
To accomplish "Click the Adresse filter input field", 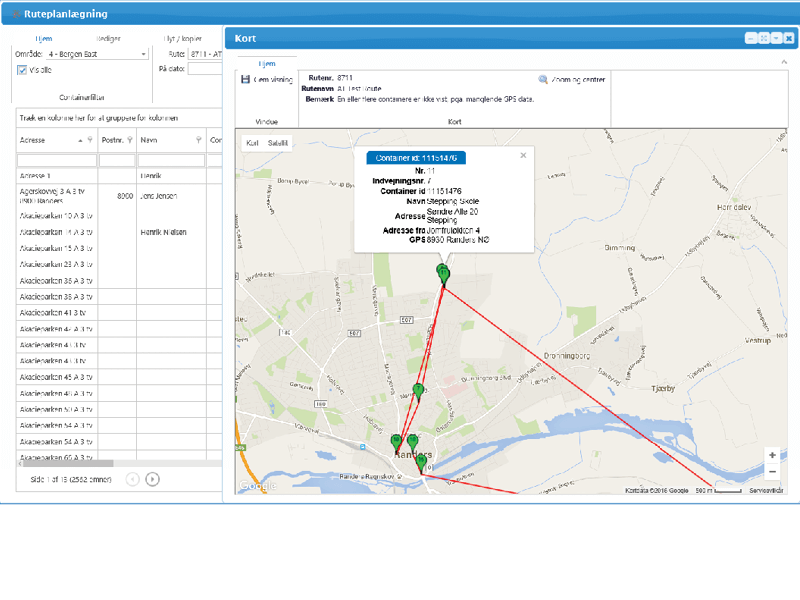I will 56,160.
